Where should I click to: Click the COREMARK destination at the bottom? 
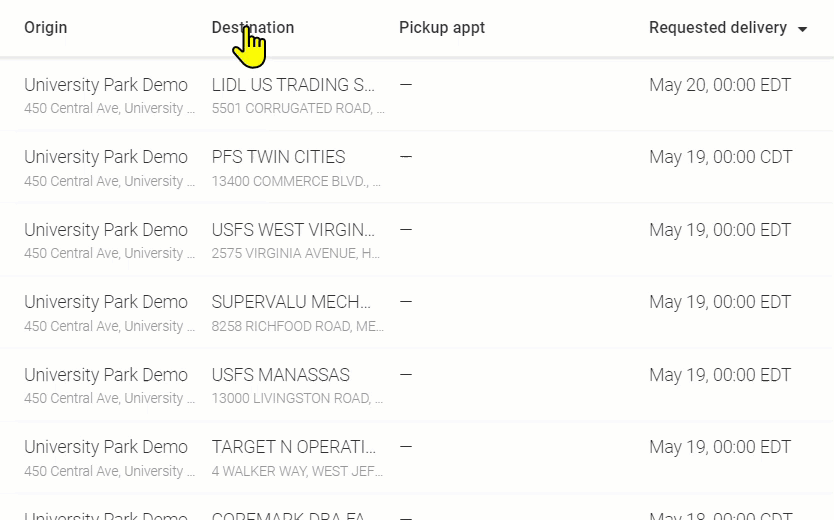(289, 516)
